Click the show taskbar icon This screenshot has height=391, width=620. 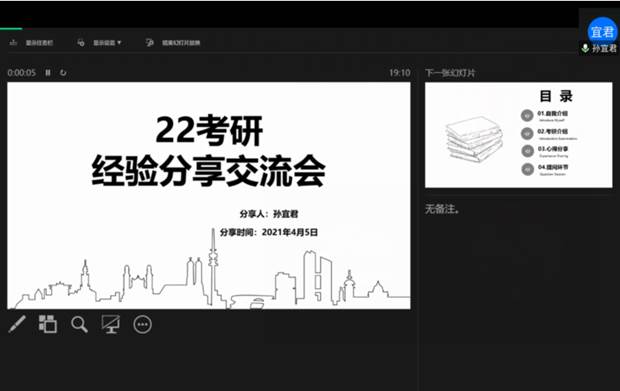pos(13,42)
